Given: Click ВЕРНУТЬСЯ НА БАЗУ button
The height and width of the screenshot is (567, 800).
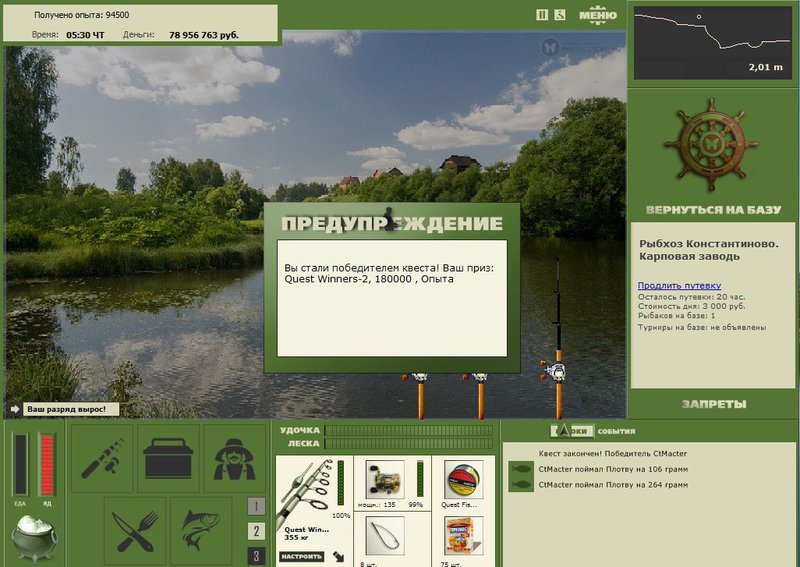Looking at the screenshot, I should 713,210.
